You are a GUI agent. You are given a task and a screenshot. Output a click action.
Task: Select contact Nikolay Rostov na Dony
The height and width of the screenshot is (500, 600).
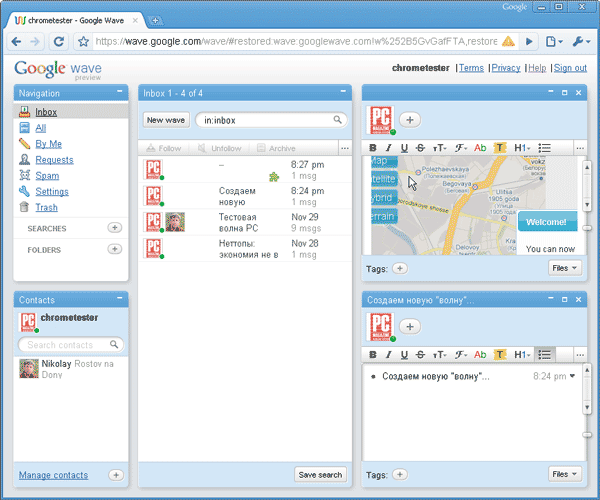71,369
